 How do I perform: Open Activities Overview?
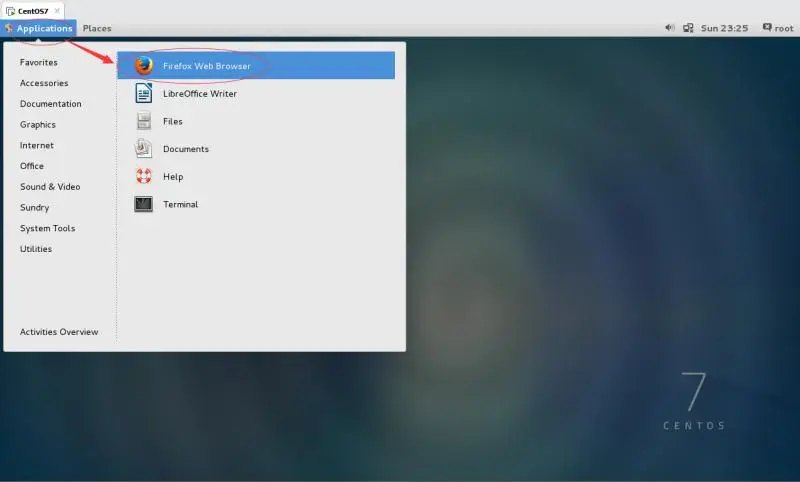point(59,332)
